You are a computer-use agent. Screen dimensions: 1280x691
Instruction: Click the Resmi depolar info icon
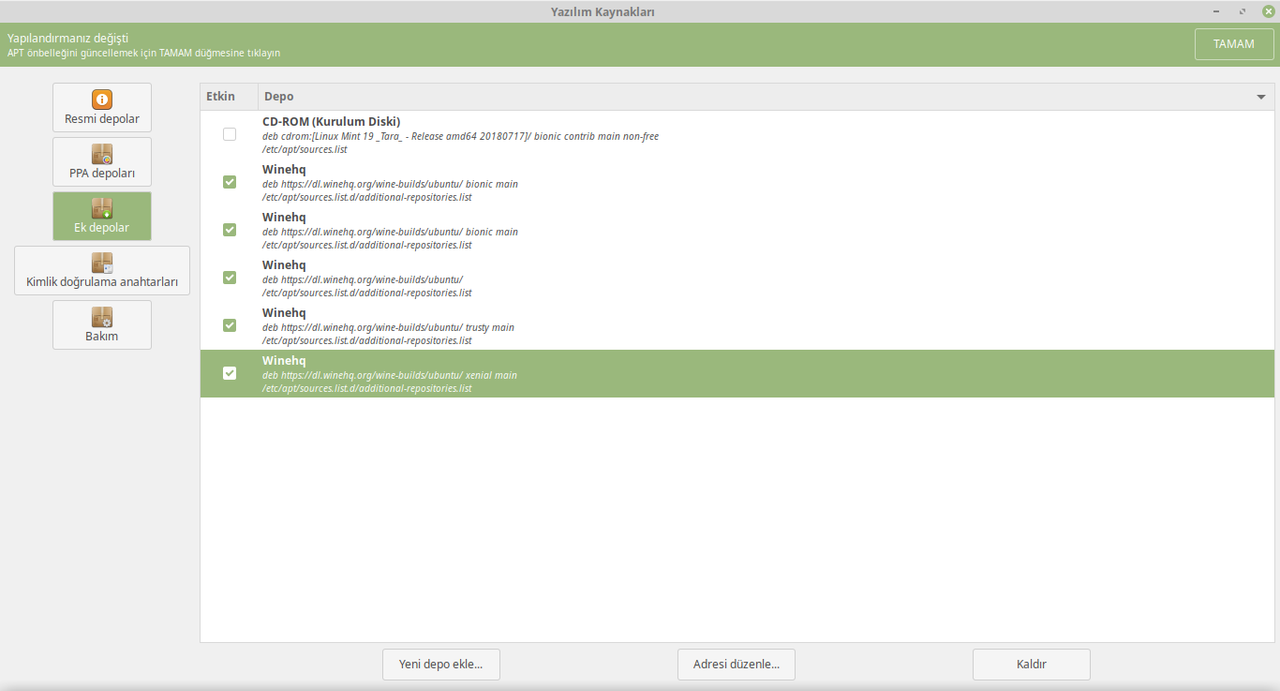point(102,100)
